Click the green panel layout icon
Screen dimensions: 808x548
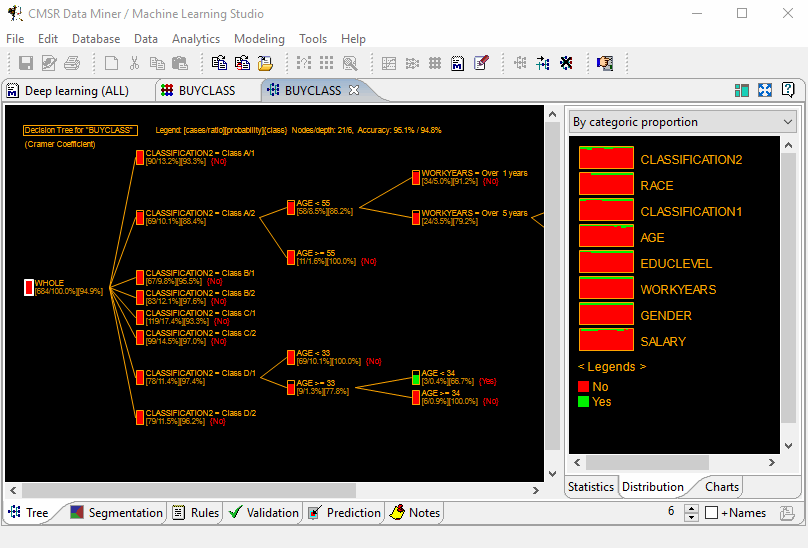(742, 91)
